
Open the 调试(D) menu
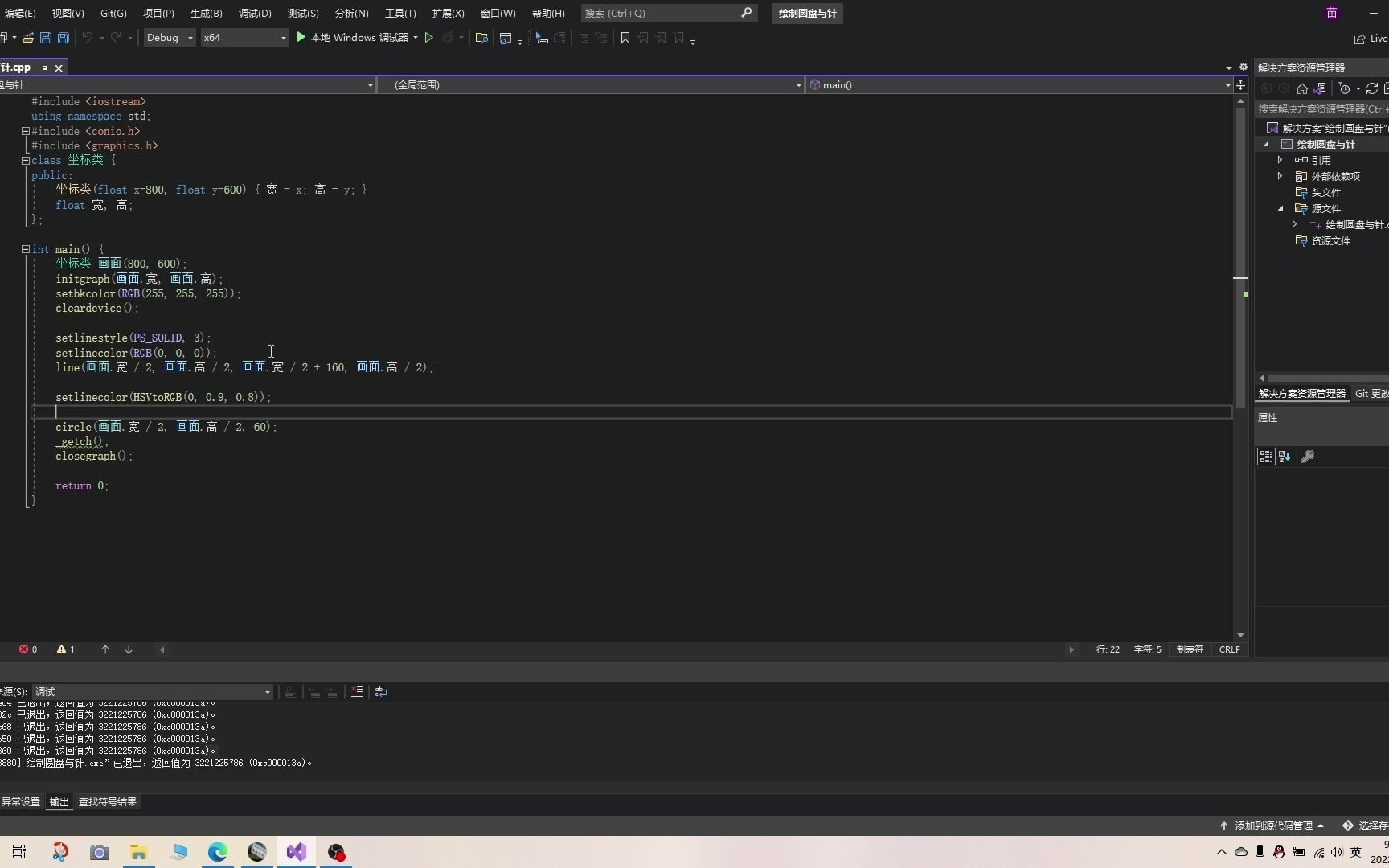pyautogui.click(x=255, y=13)
